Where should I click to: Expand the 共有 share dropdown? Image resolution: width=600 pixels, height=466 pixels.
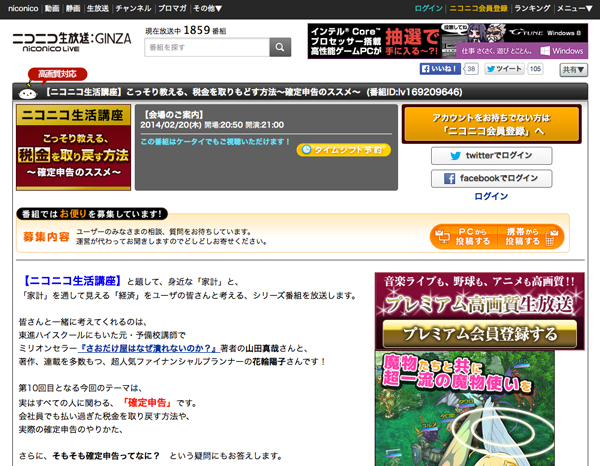tap(573, 70)
